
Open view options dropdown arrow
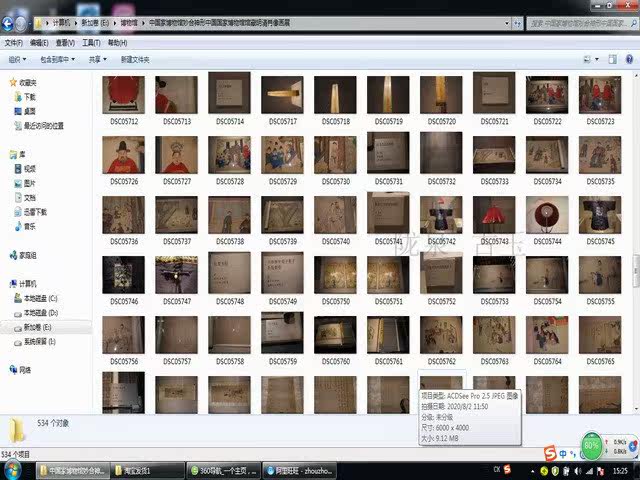pos(597,60)
